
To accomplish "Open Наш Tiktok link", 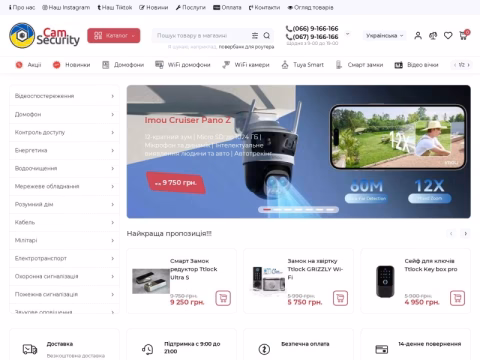I will click(x=115, y=7).
